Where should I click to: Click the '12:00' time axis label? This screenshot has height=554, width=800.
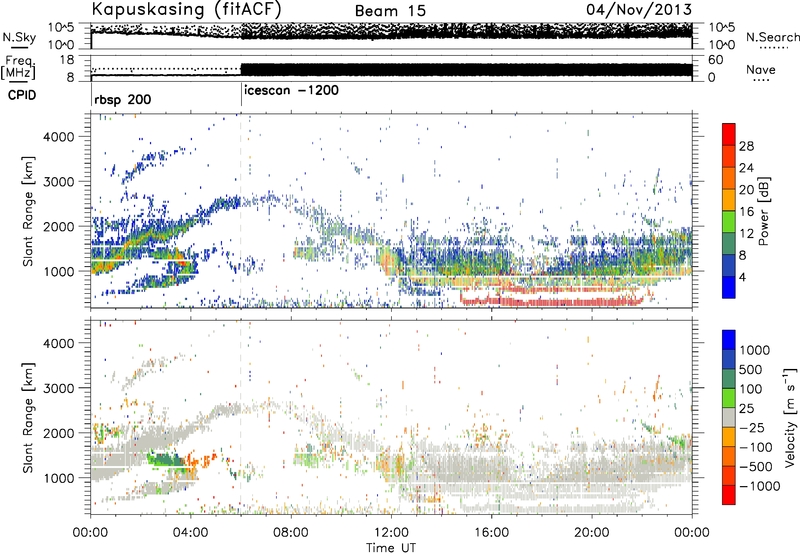tap(391, 532)
